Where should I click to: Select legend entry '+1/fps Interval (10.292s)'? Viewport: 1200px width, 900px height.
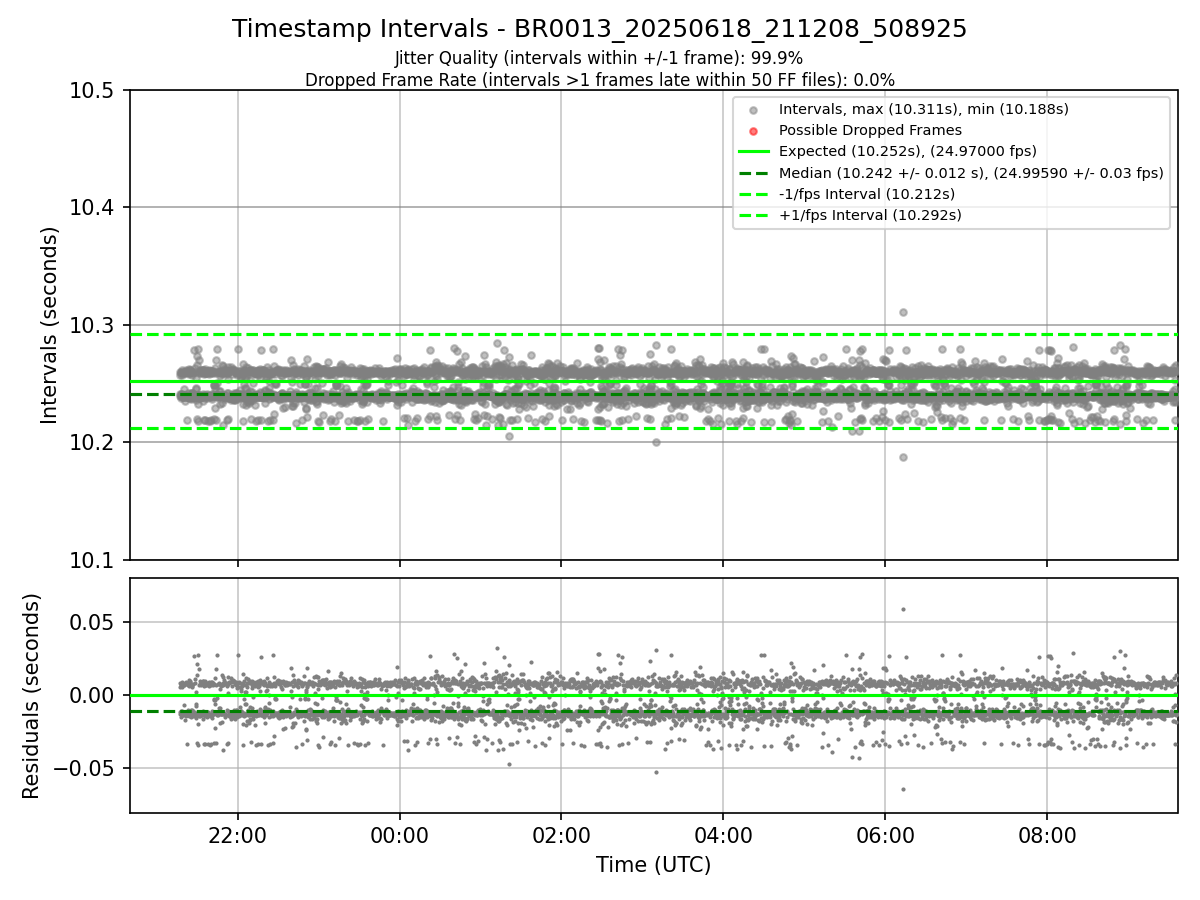tap(869, 214)
